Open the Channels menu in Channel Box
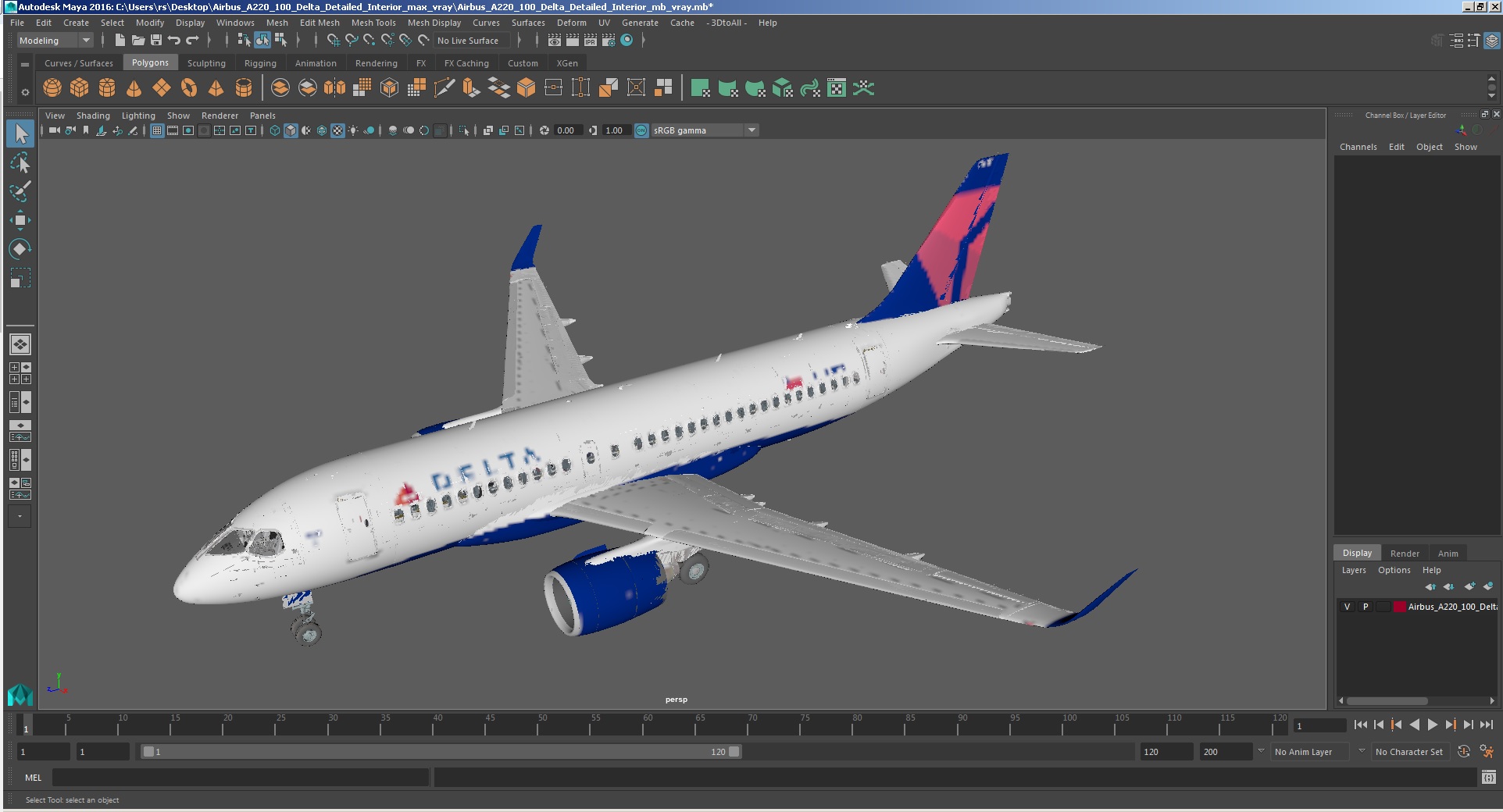The image size is (1503, 812). [1358, 147]
